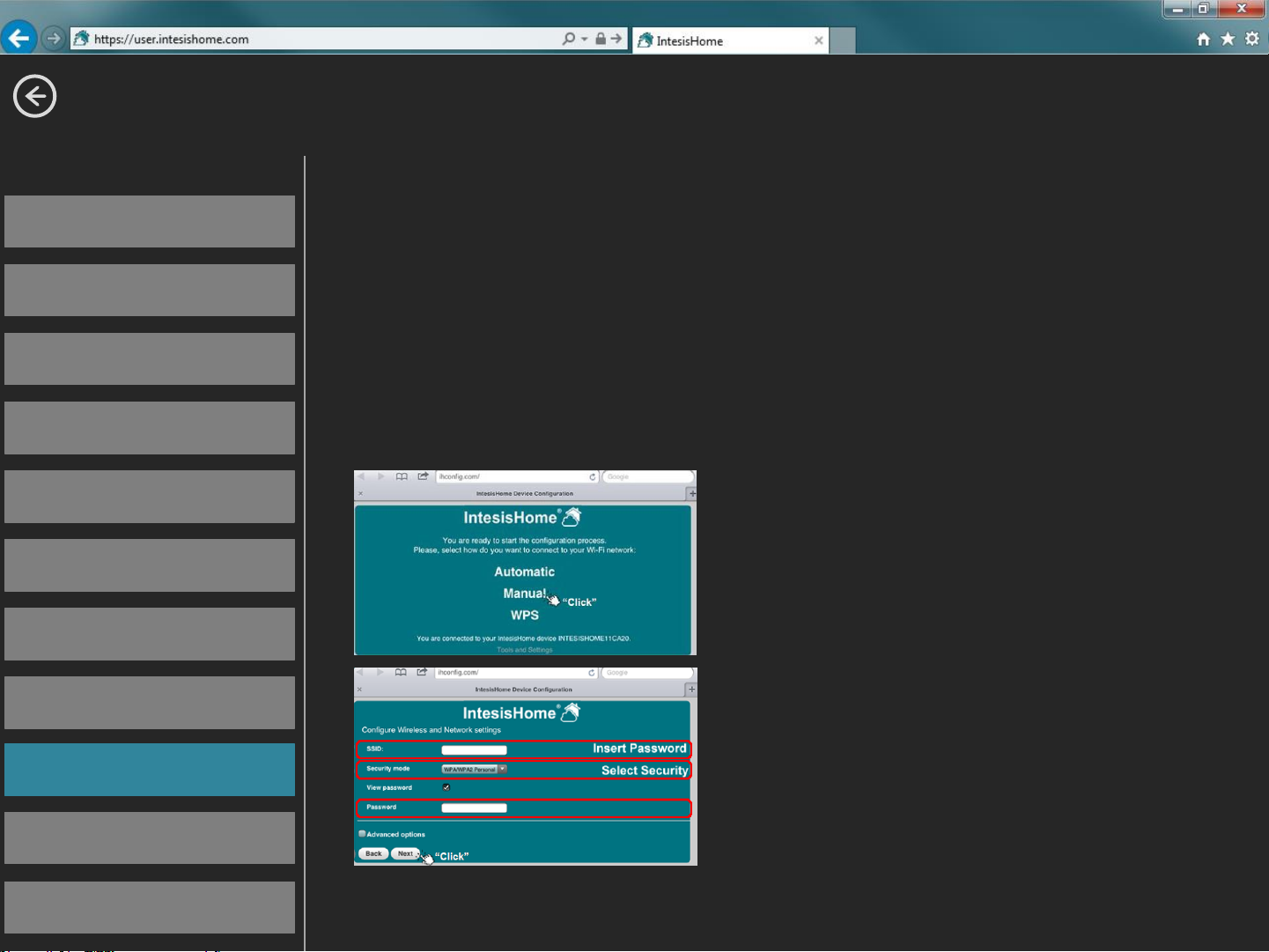Open the browser Tools gear menu

point(1252,39)
